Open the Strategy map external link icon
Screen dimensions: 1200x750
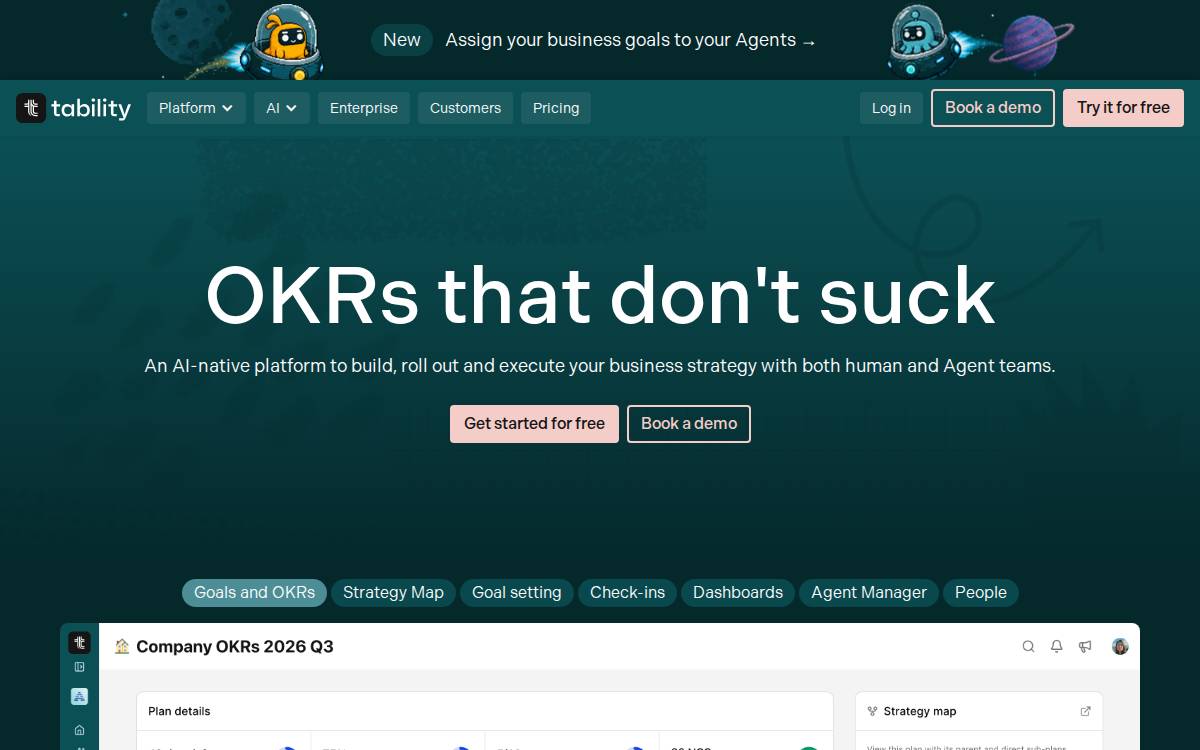(1085, 711)
